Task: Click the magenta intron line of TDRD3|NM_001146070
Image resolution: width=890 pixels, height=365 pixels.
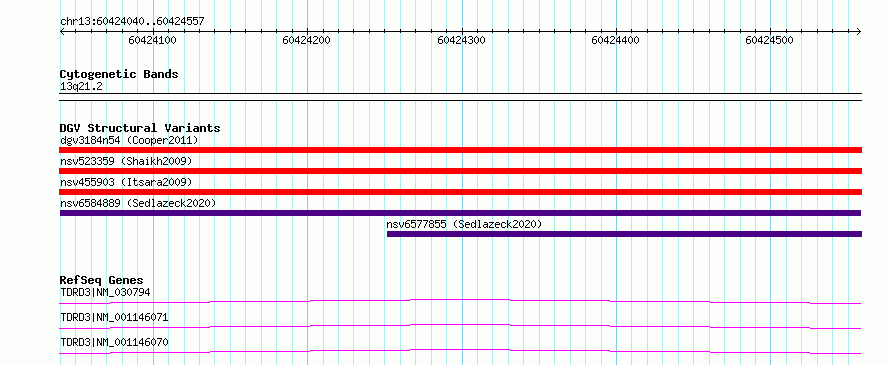Action: coord(460,351)
